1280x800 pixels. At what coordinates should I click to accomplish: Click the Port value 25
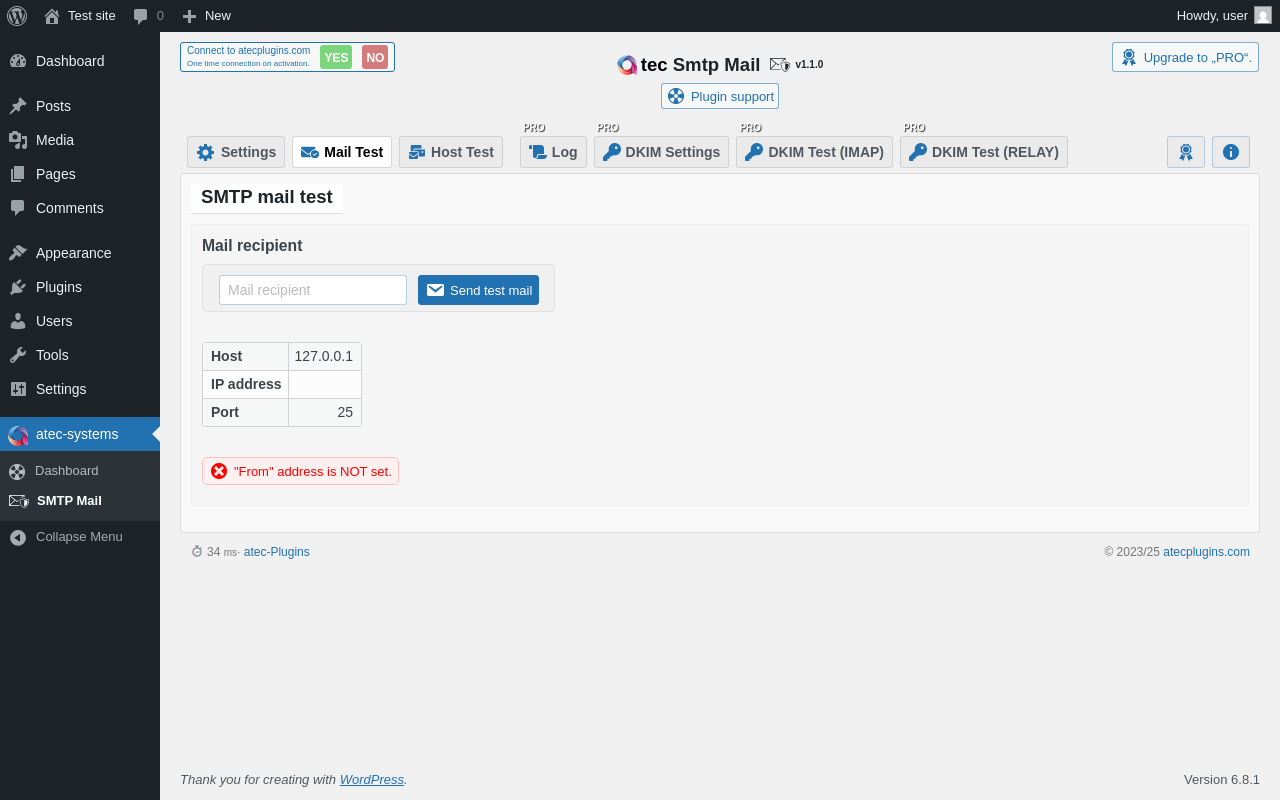[345, 412]
